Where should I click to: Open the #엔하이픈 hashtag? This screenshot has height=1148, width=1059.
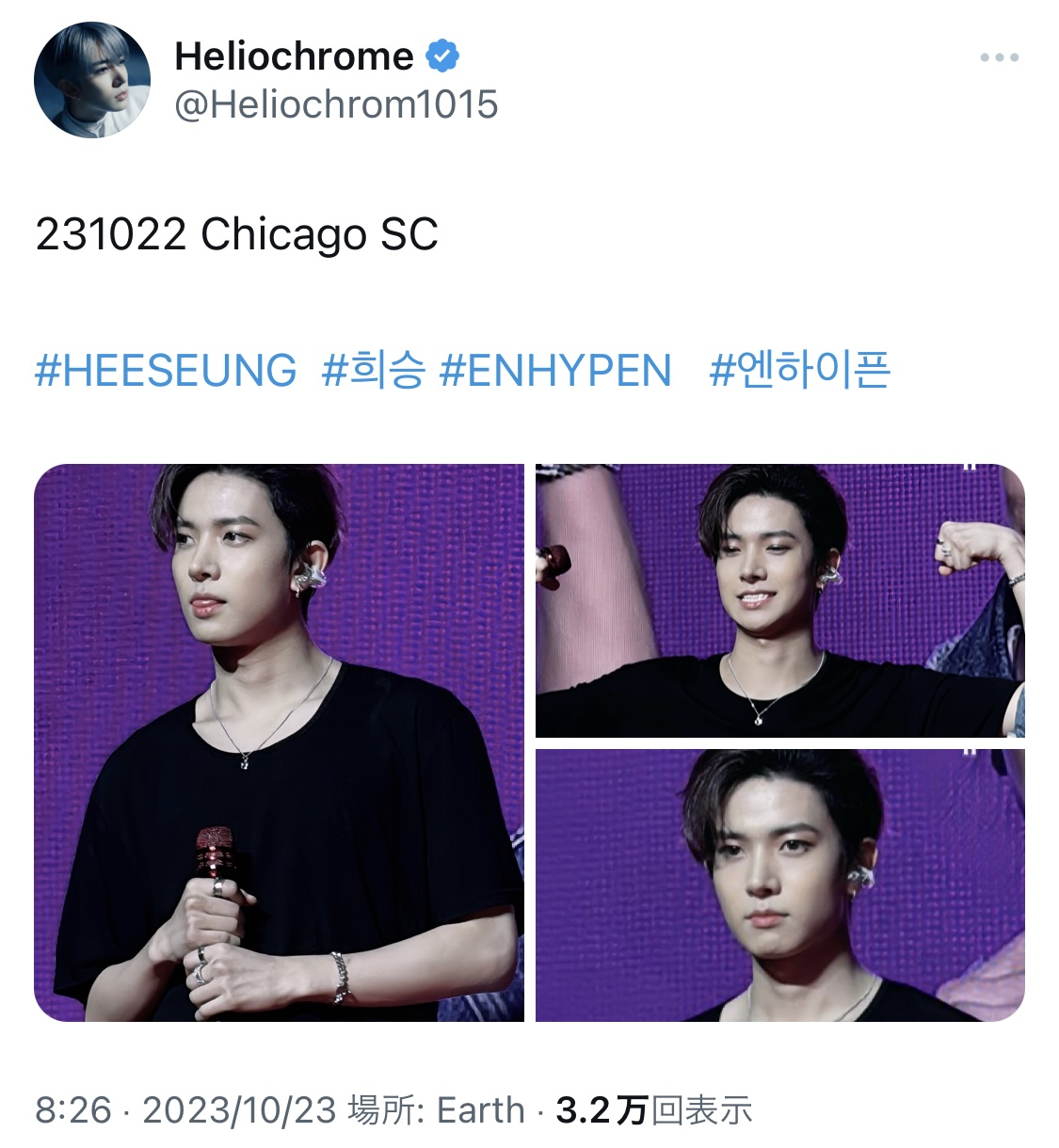(799, 370)
